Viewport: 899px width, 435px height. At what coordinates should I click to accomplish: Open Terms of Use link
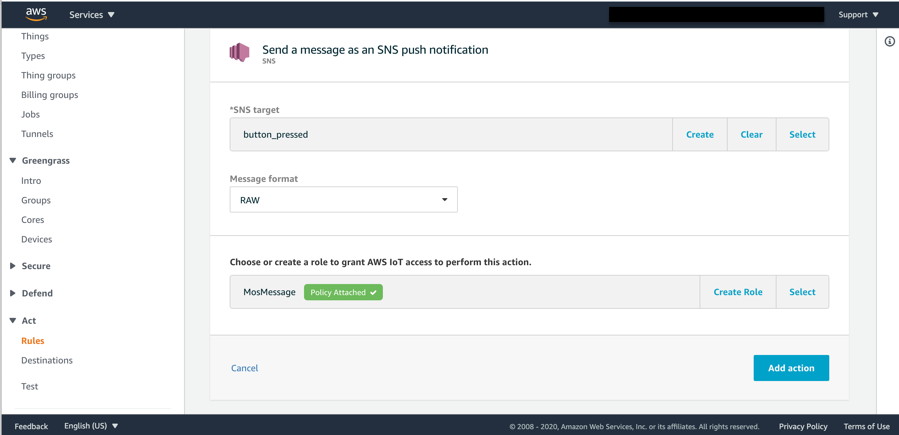866,426
